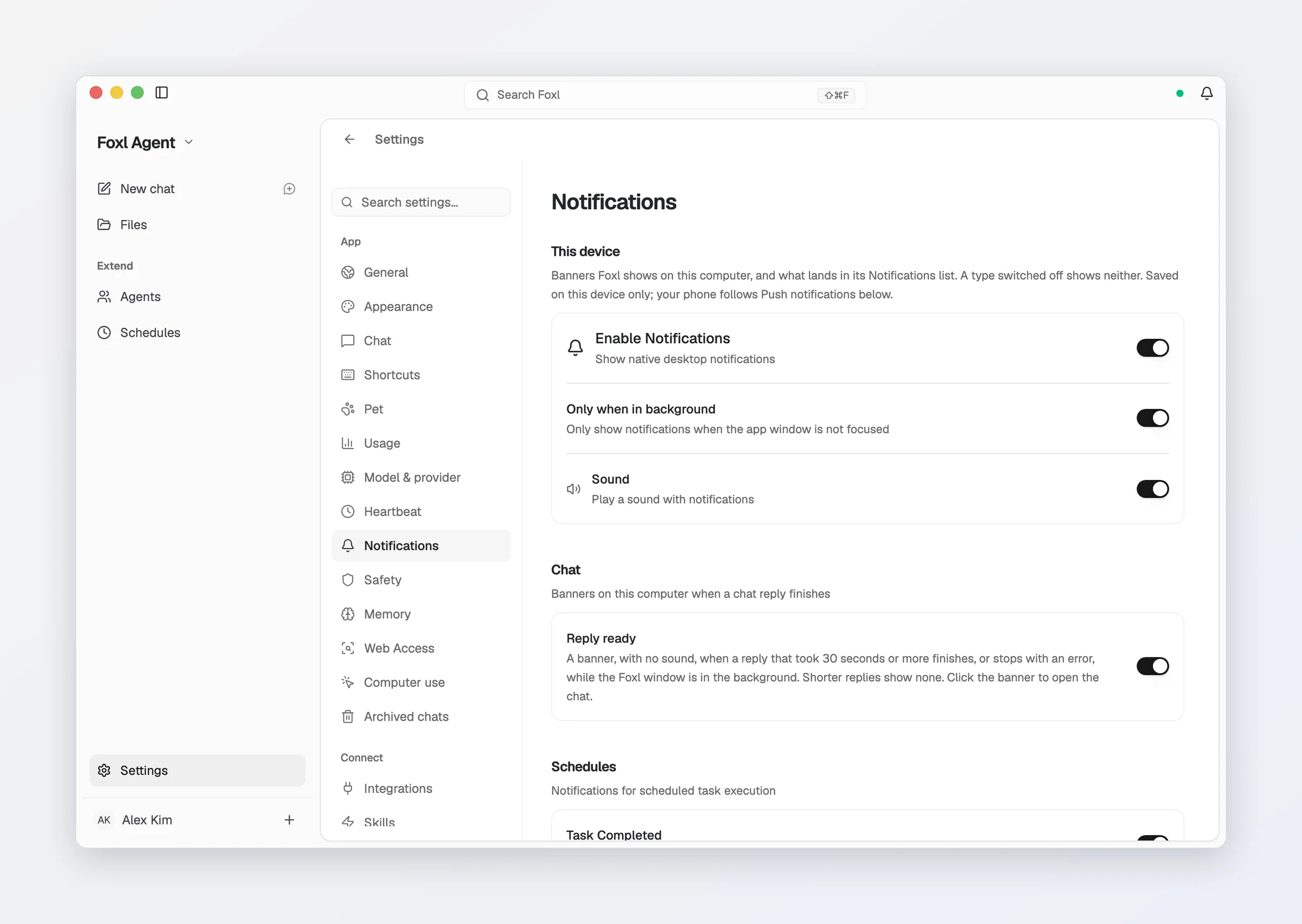This screenshot has width=1302, height=924.
Task: Click the Usage bar chart icon
Action: tap(348, 443)
